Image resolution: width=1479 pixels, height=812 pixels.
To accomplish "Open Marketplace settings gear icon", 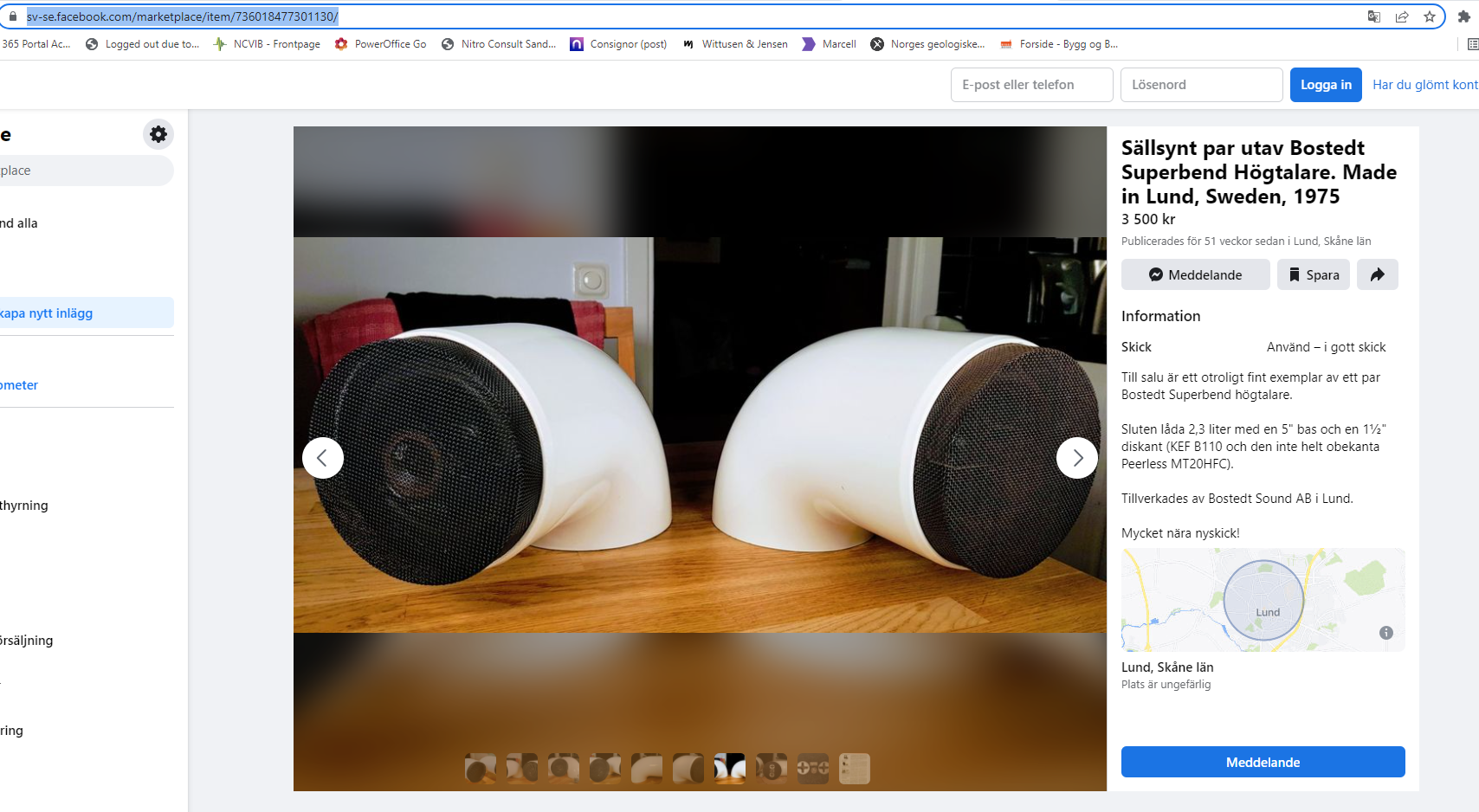I will pyautogui.click(x=158, y=134).
